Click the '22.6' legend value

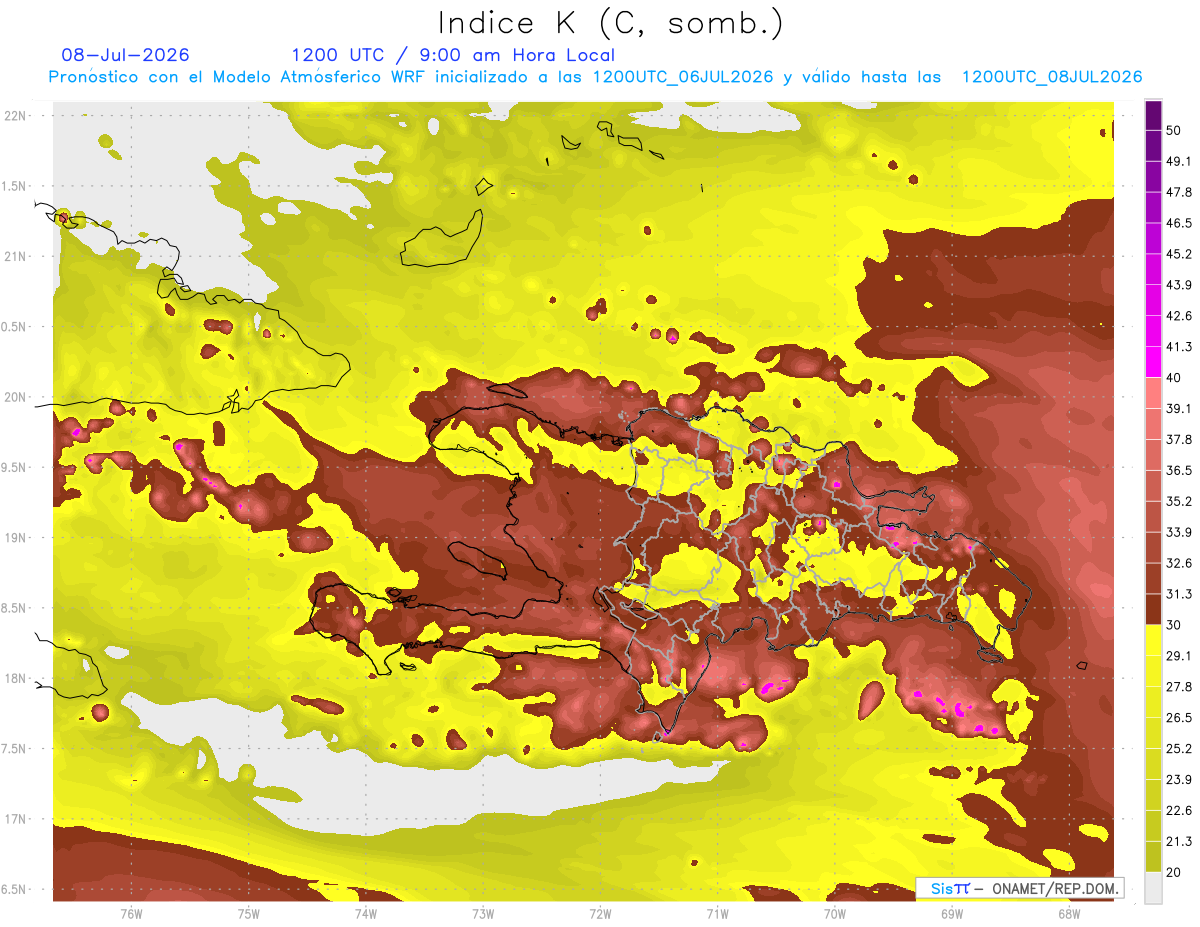coord(1179,810)
